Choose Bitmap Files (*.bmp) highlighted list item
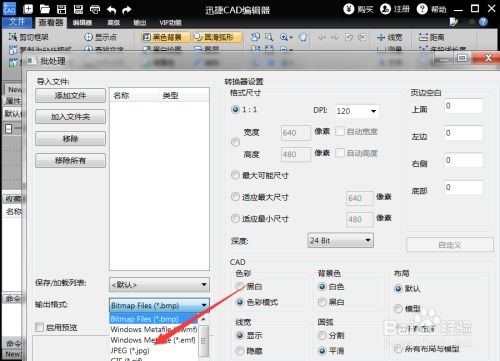This screenshot has width=500, height=361. tap(154, 319)
